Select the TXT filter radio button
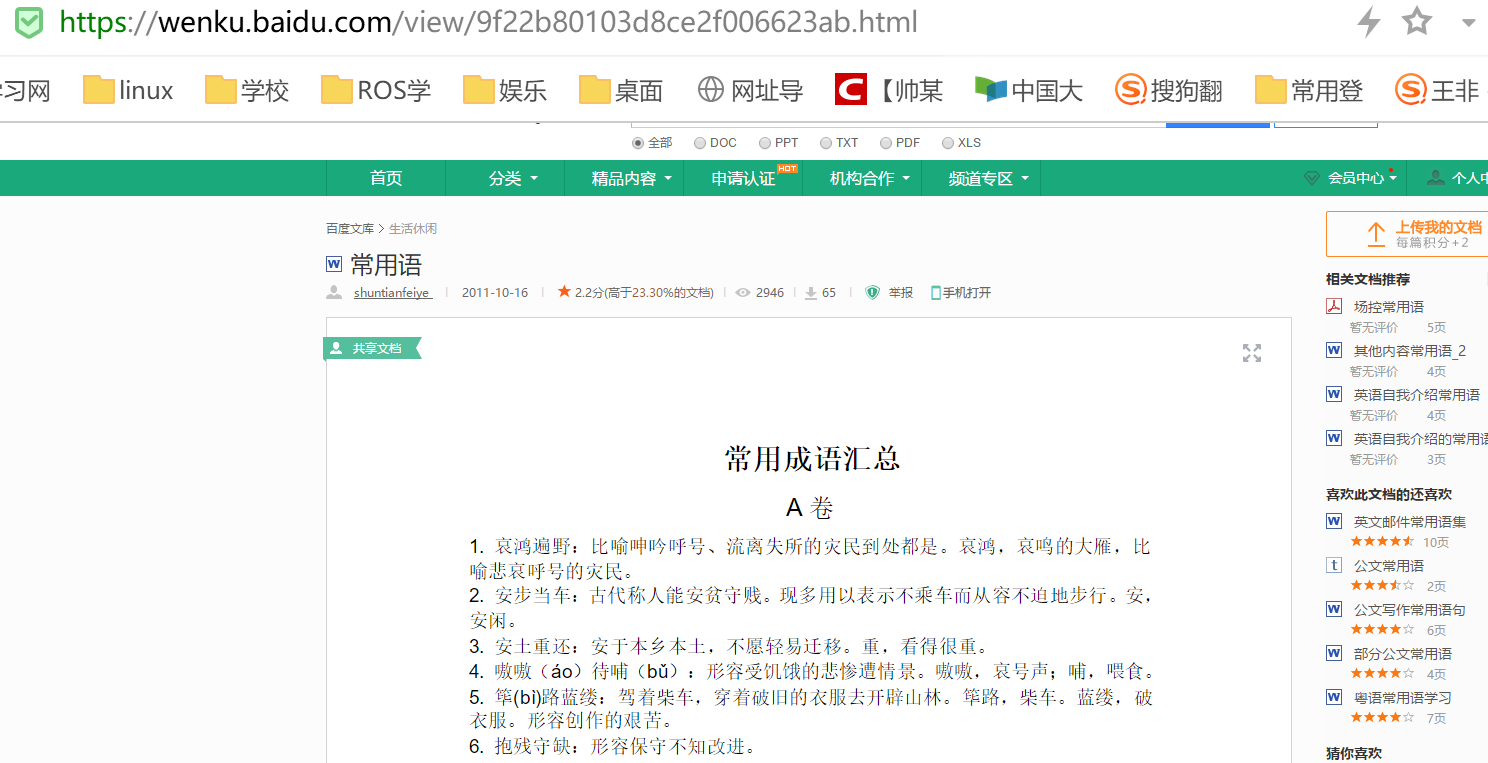 (826, 143)
